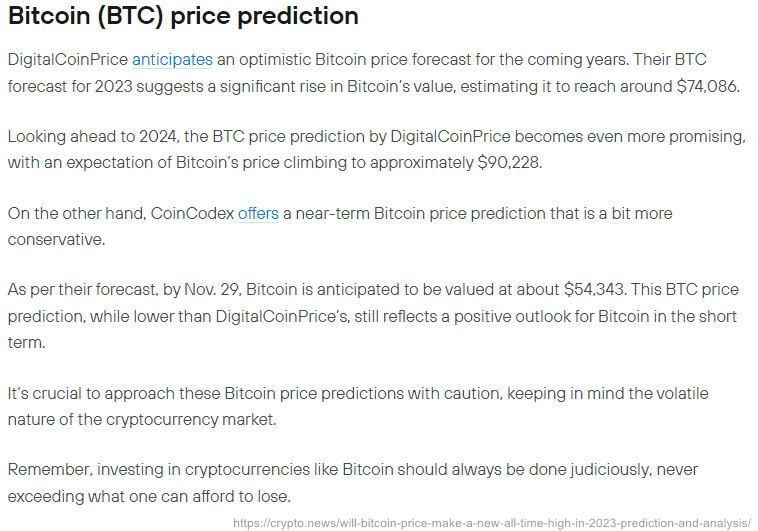Click the crypto.news source URL at the bottom
The height and width of the screenshot is (531, 758).
(x=492, y=523)
